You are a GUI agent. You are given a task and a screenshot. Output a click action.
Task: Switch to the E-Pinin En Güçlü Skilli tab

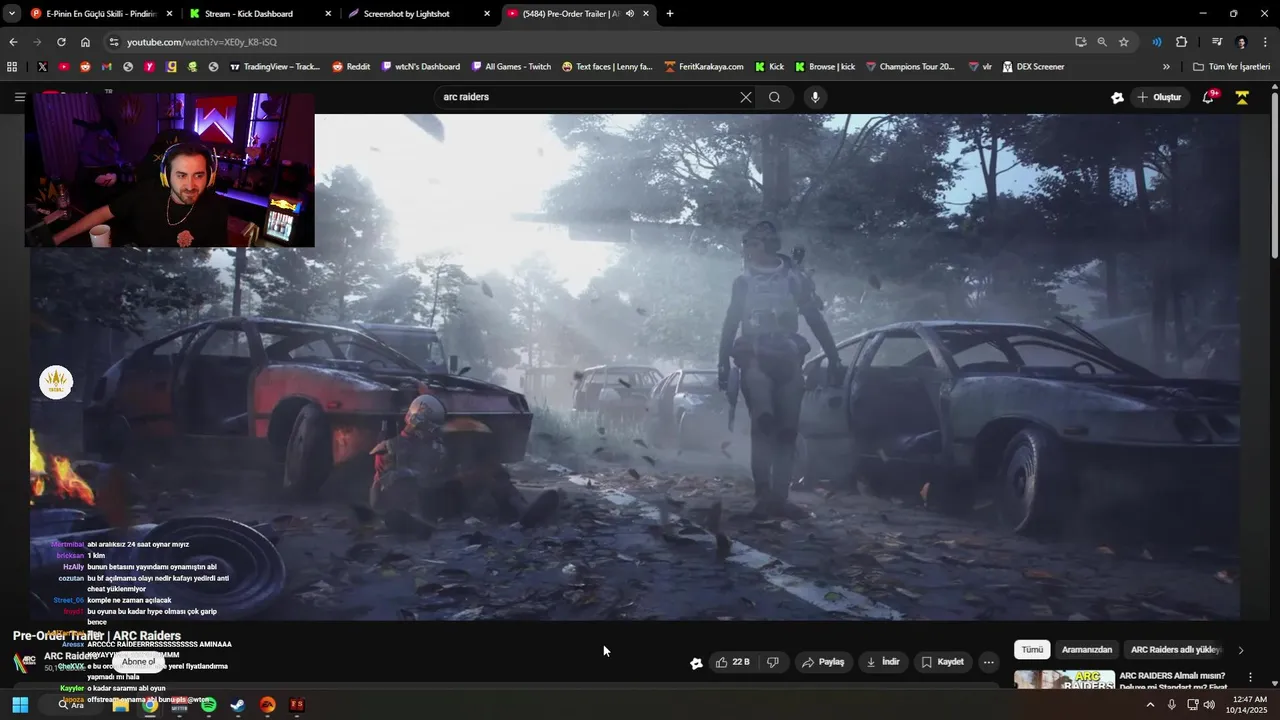point(99,14)
